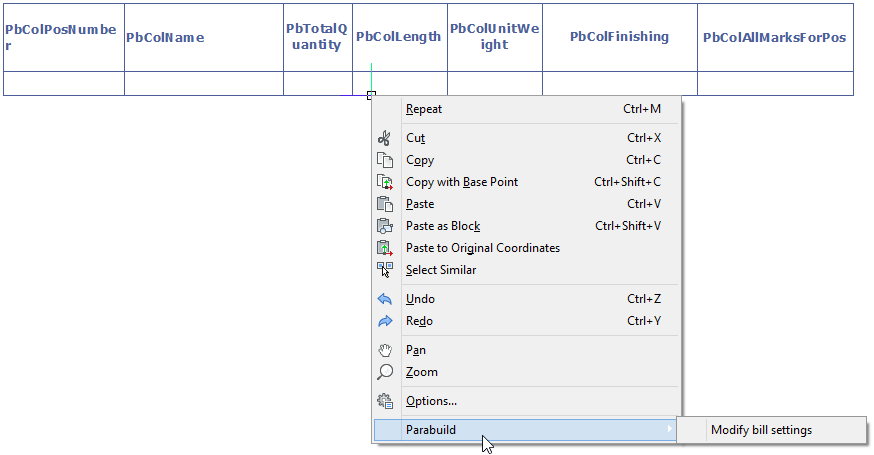874x455 pixels.
Task: Select the PbColFinishing header cell
Action: [x=619, y=38]
